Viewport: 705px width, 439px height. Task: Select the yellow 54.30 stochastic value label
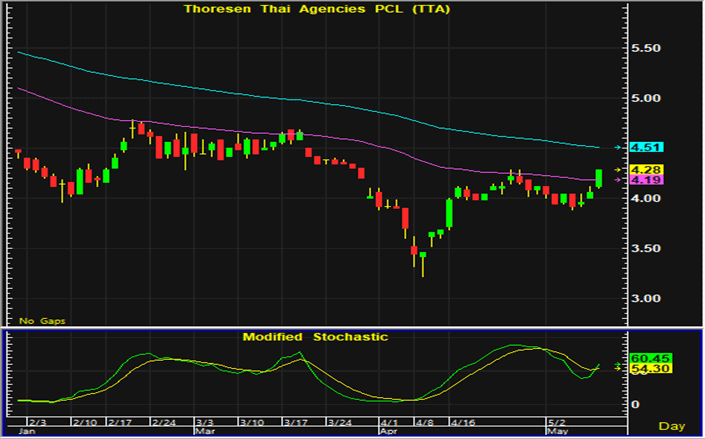pyautogui.click(x=648, y=370)
